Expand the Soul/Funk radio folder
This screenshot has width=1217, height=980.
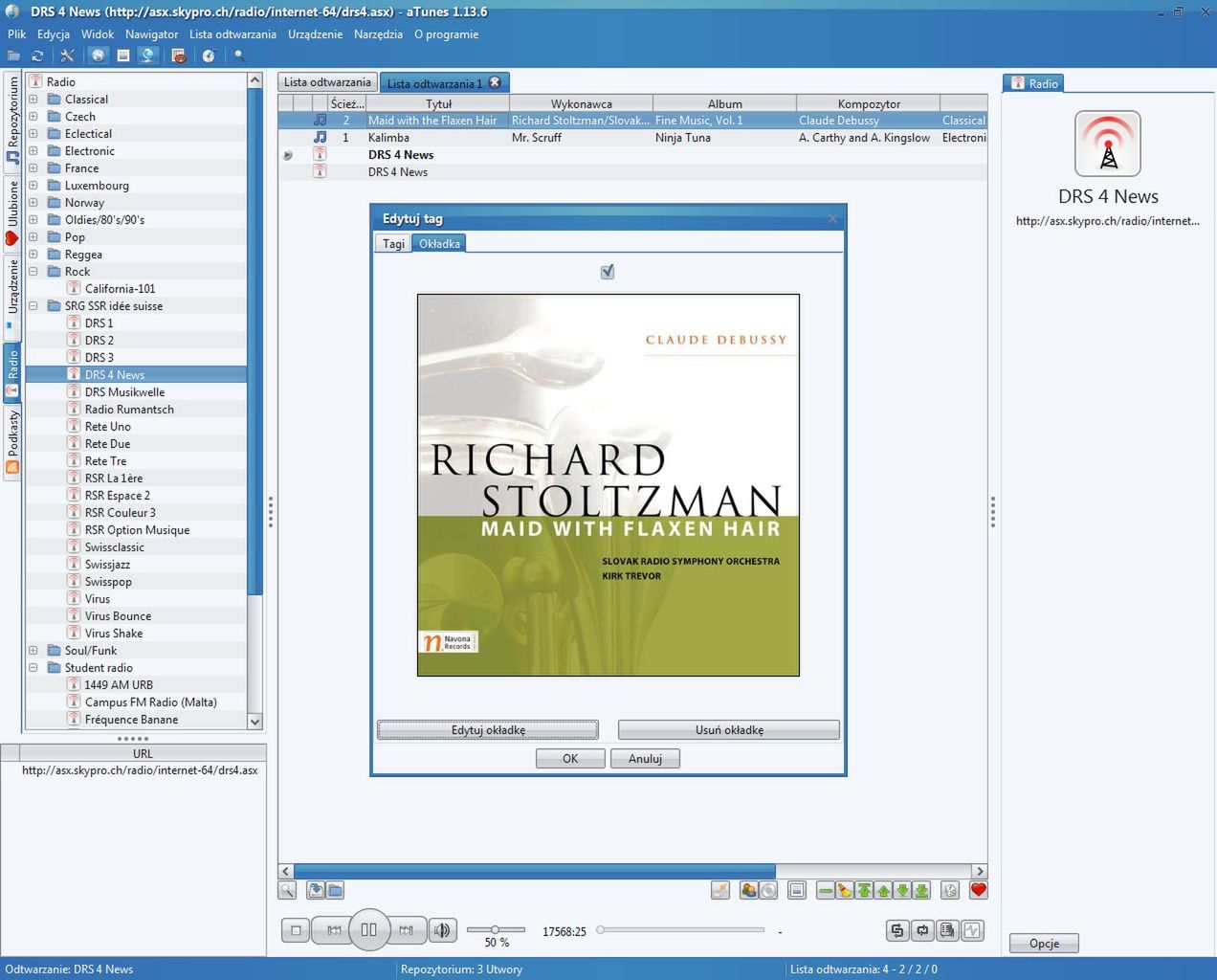point(33,651)
